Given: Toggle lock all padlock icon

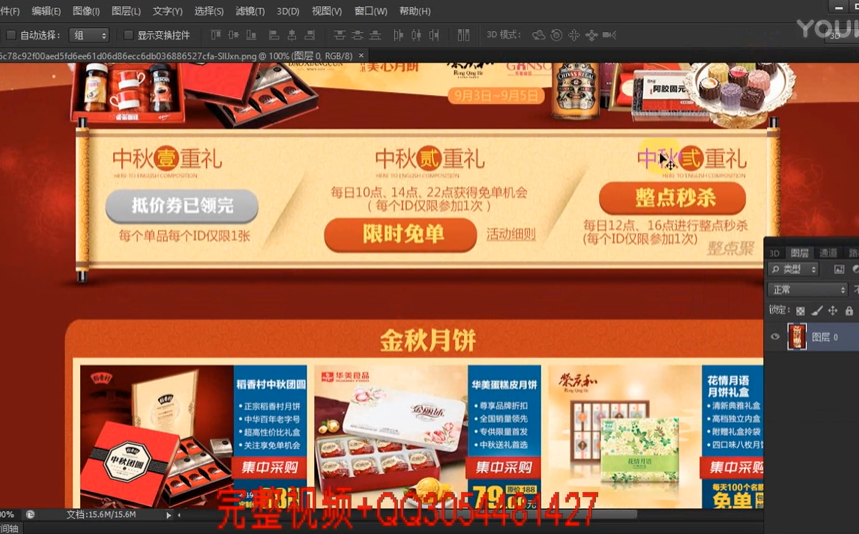Looking at the screenshot, I should click(x=849, y=311).
